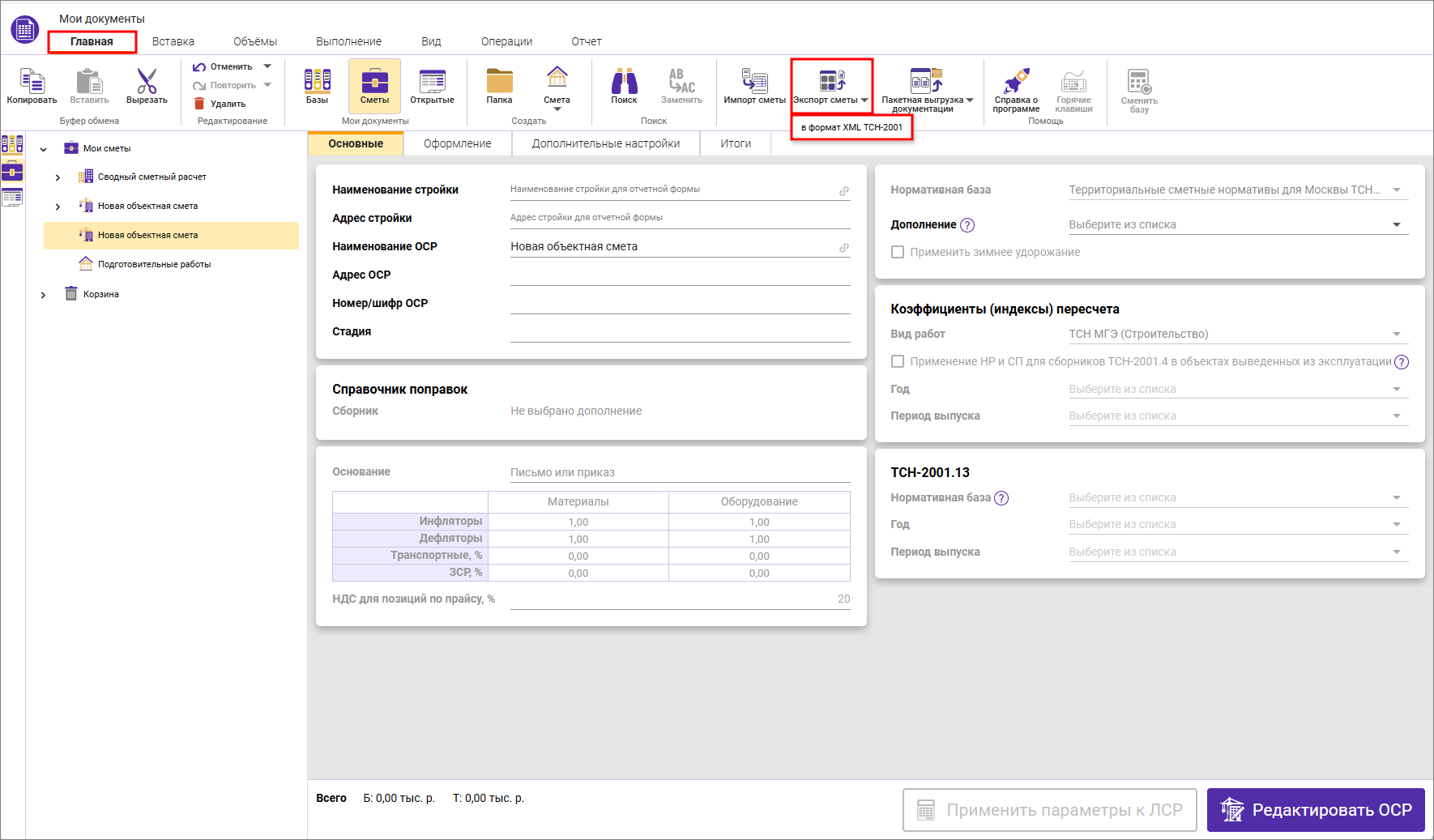Click the Import estimate icon
Screen dimensions: 1434x840
pyautogui.click(x=754, y=82)
